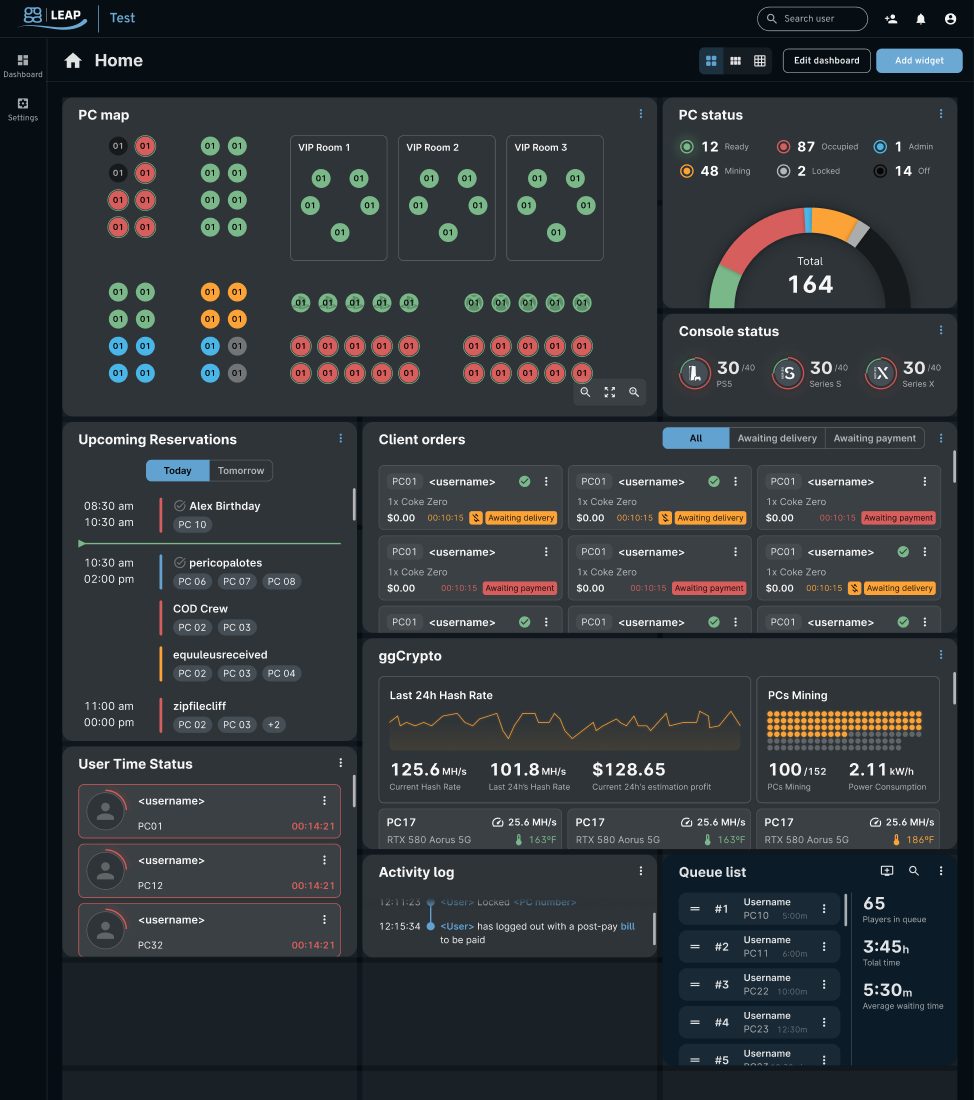Click the add user icon in header

[891, 19]
